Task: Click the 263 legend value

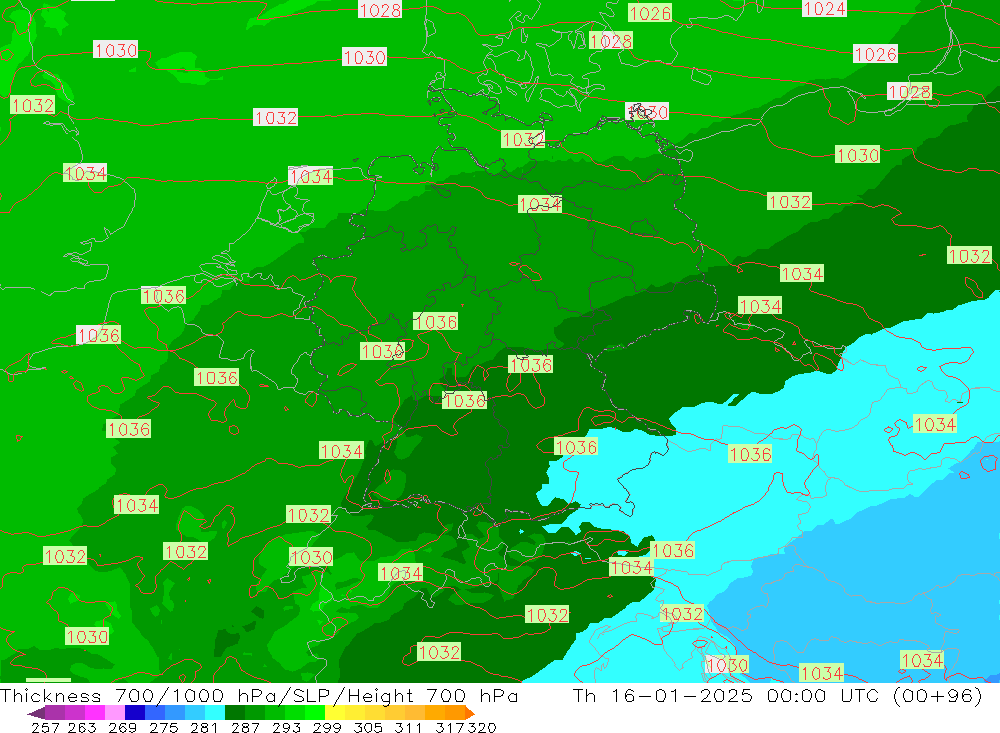Action: 82,727
